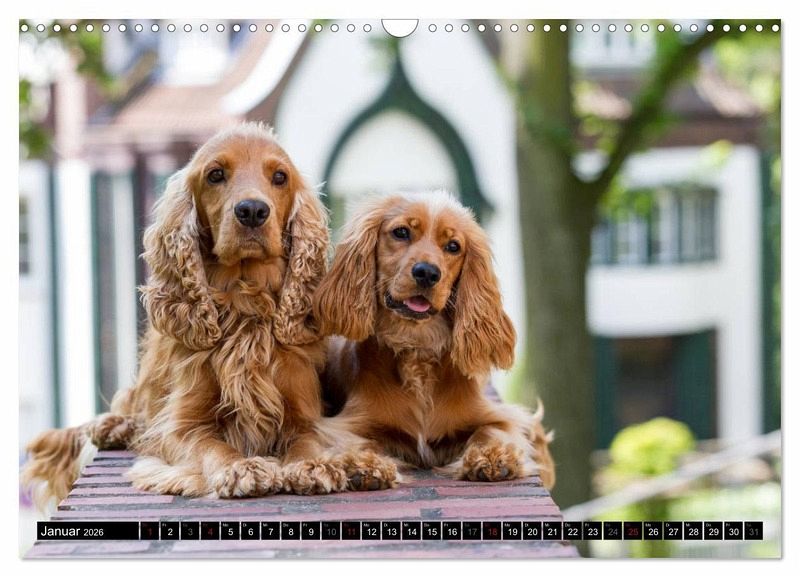The width and height of the screenshot is (800, 577).
Task: Select red-marked day 18
Action: pyautogui.click(x=492, y=531)
